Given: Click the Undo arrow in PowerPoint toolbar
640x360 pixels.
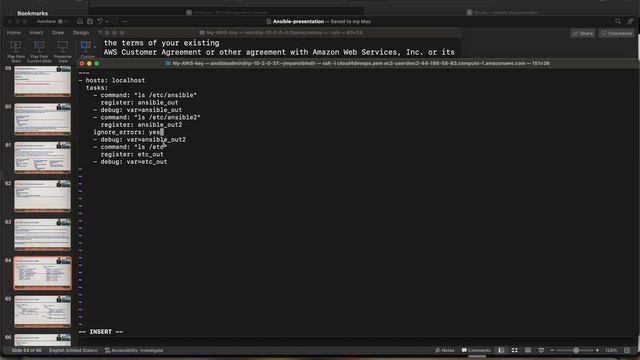Looking at the screenshot, I should point(100,21).
